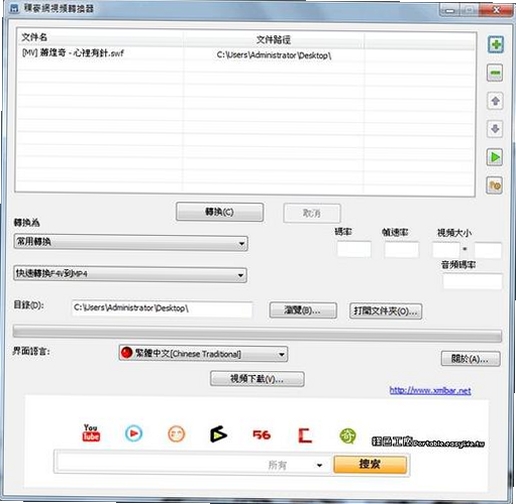
Task: Move the file down with the down-arrow icon
Action: point(495,129)
